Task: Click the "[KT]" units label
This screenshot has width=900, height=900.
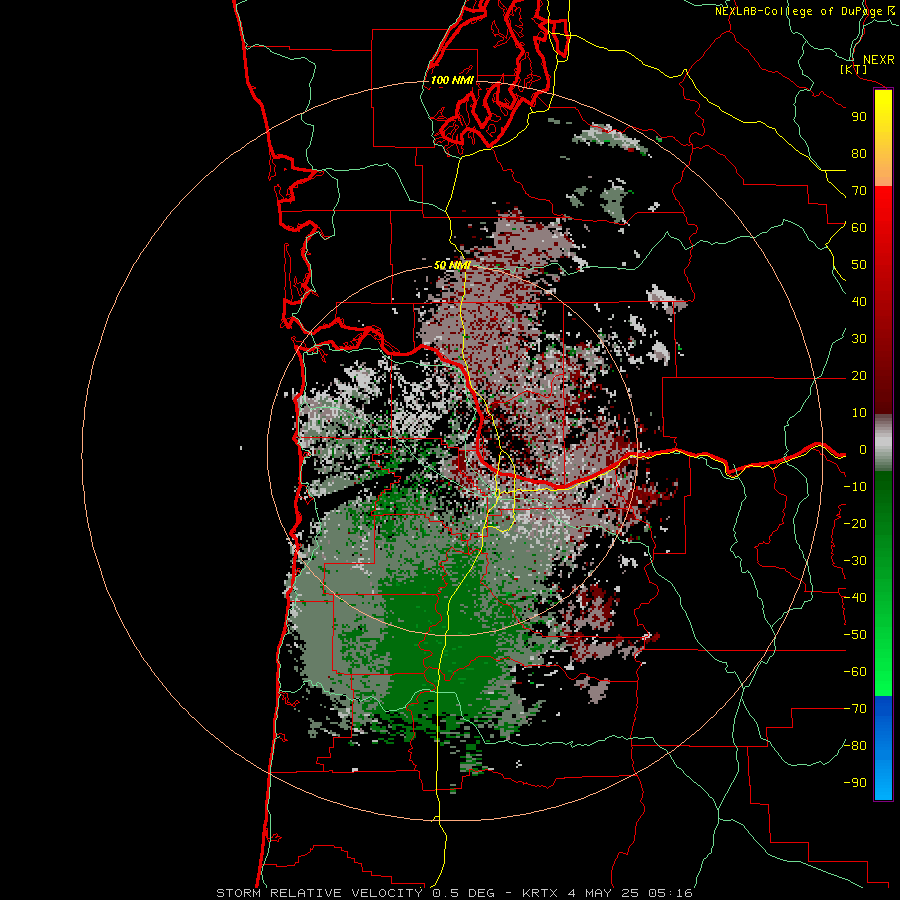Action: pyautogui.click(x=853, y=69)
